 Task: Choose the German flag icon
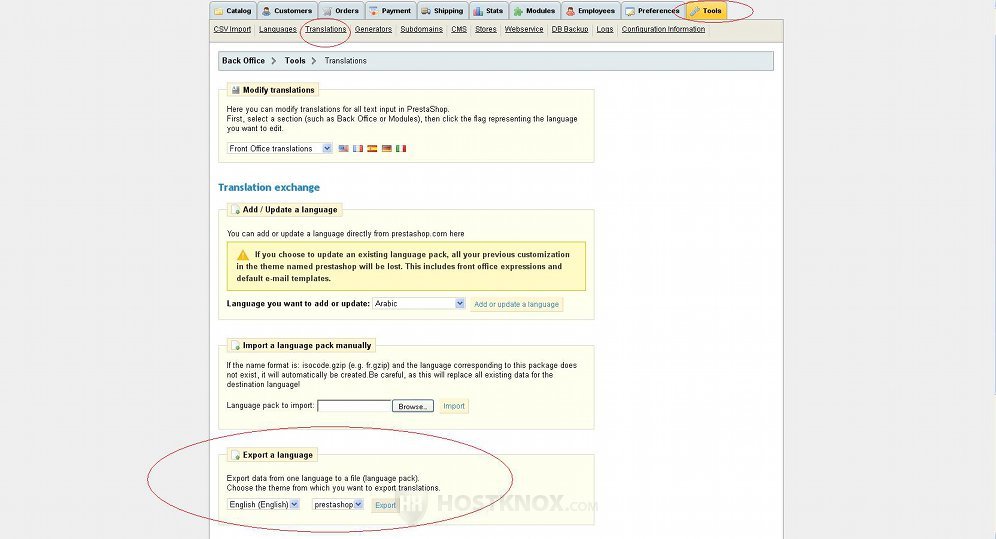pos(387,149)
